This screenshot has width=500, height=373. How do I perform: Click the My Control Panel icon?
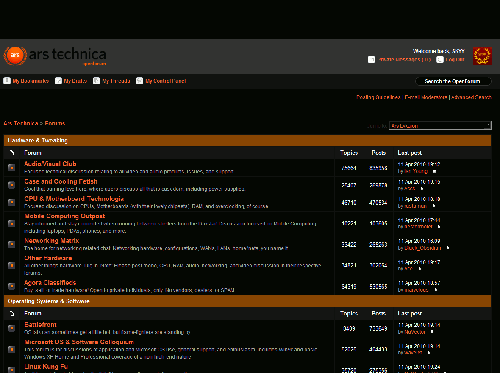tap(139, 81)
